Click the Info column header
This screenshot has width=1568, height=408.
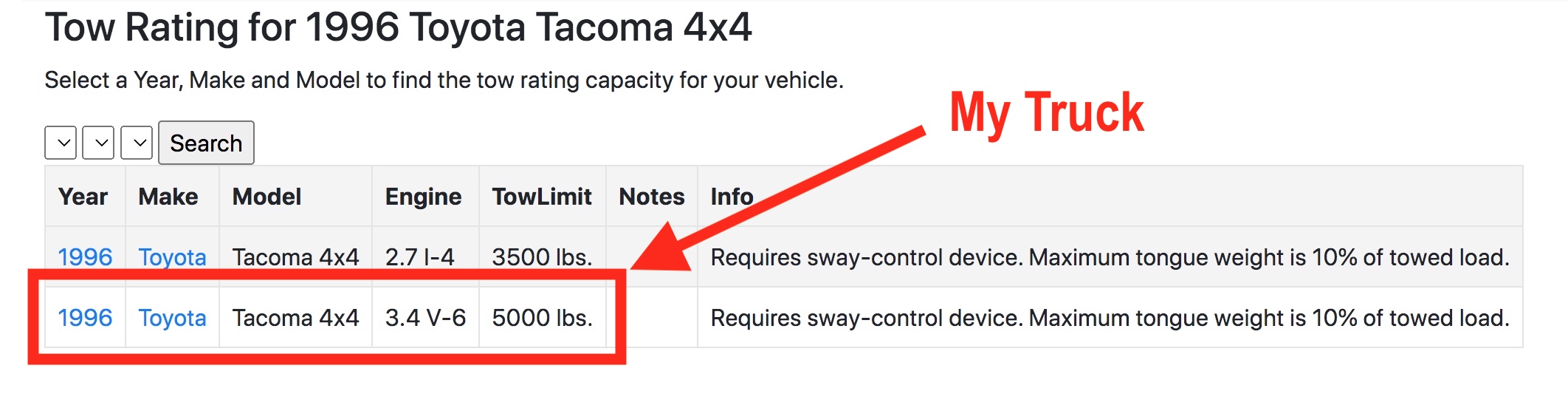point(732,197)
